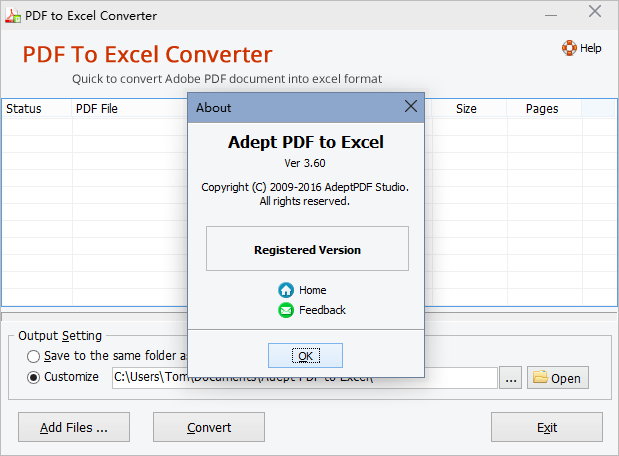Click the output folder path field
This screenshot has width=619, height=456.
tap(304, 378)
